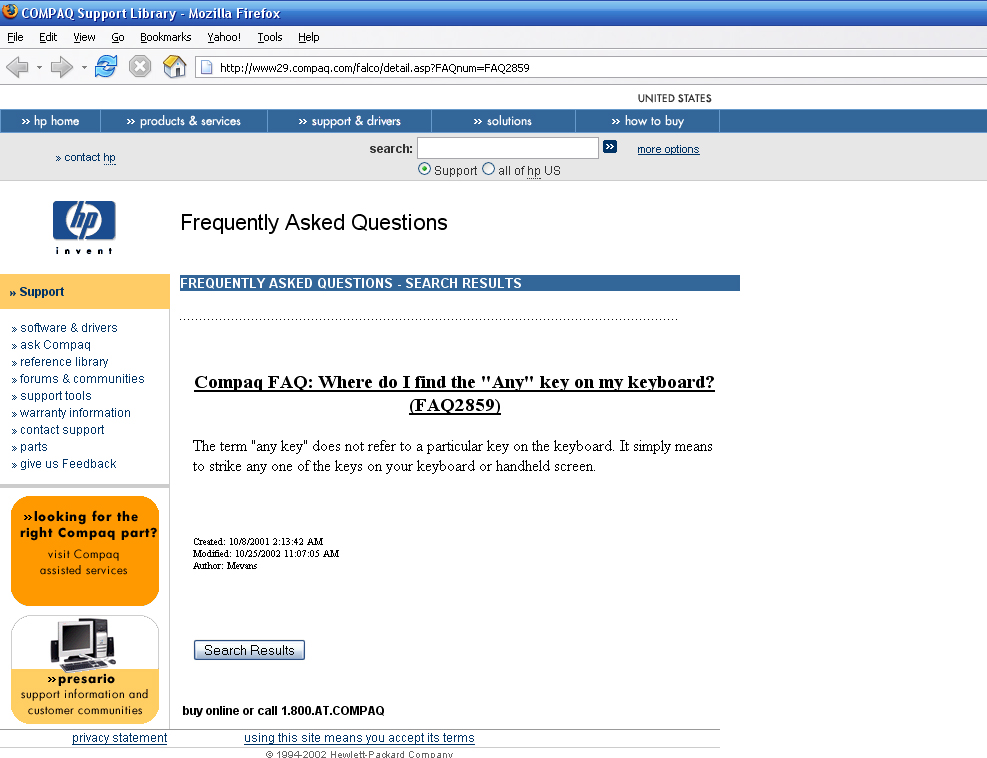Click the more options link
Screen dimensions: 987x758
(668, 149)
